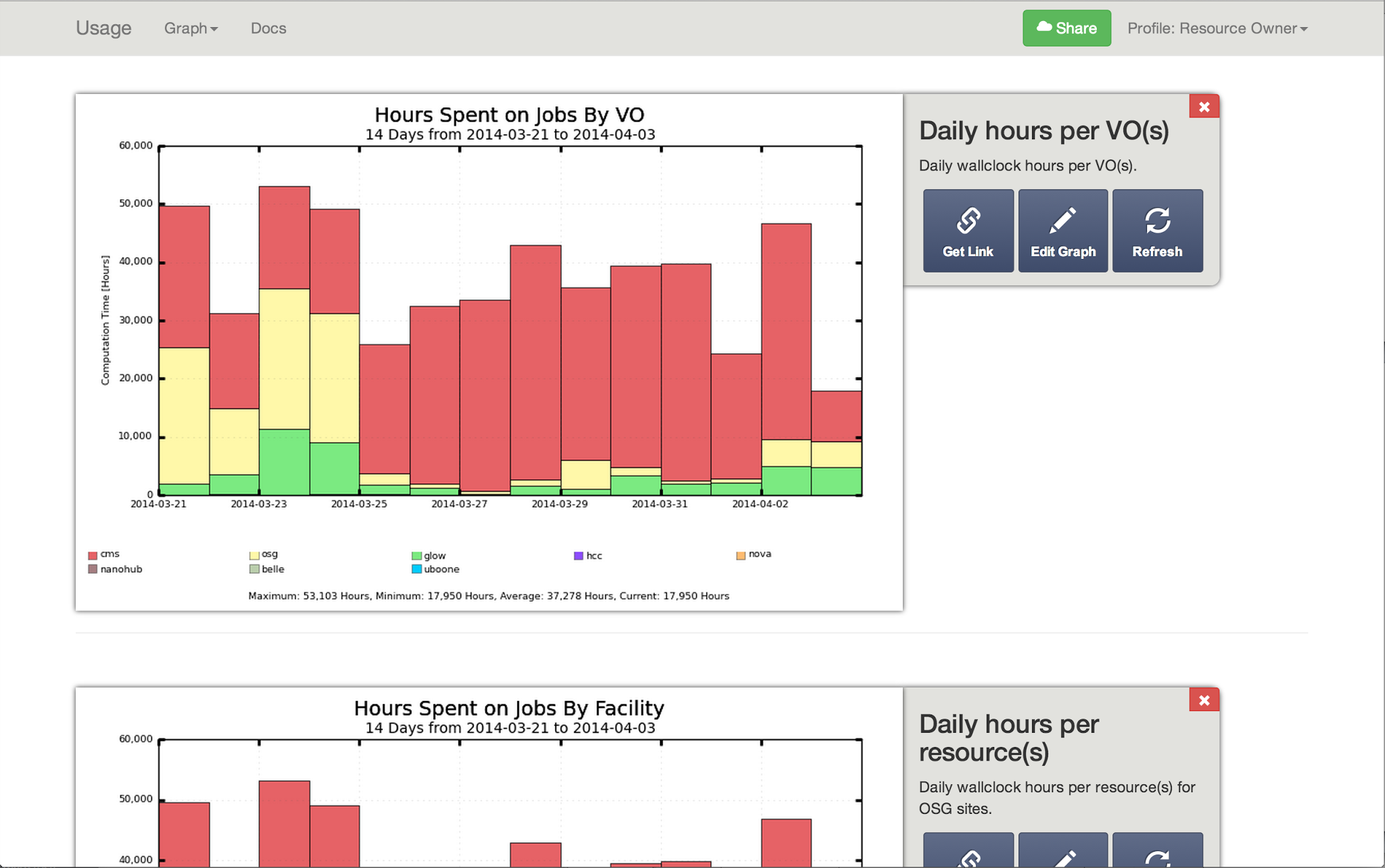Click the Hours Spent on Jobs By VO chart title
This screenshot has width=1385, height=868.
coord(509,115)
